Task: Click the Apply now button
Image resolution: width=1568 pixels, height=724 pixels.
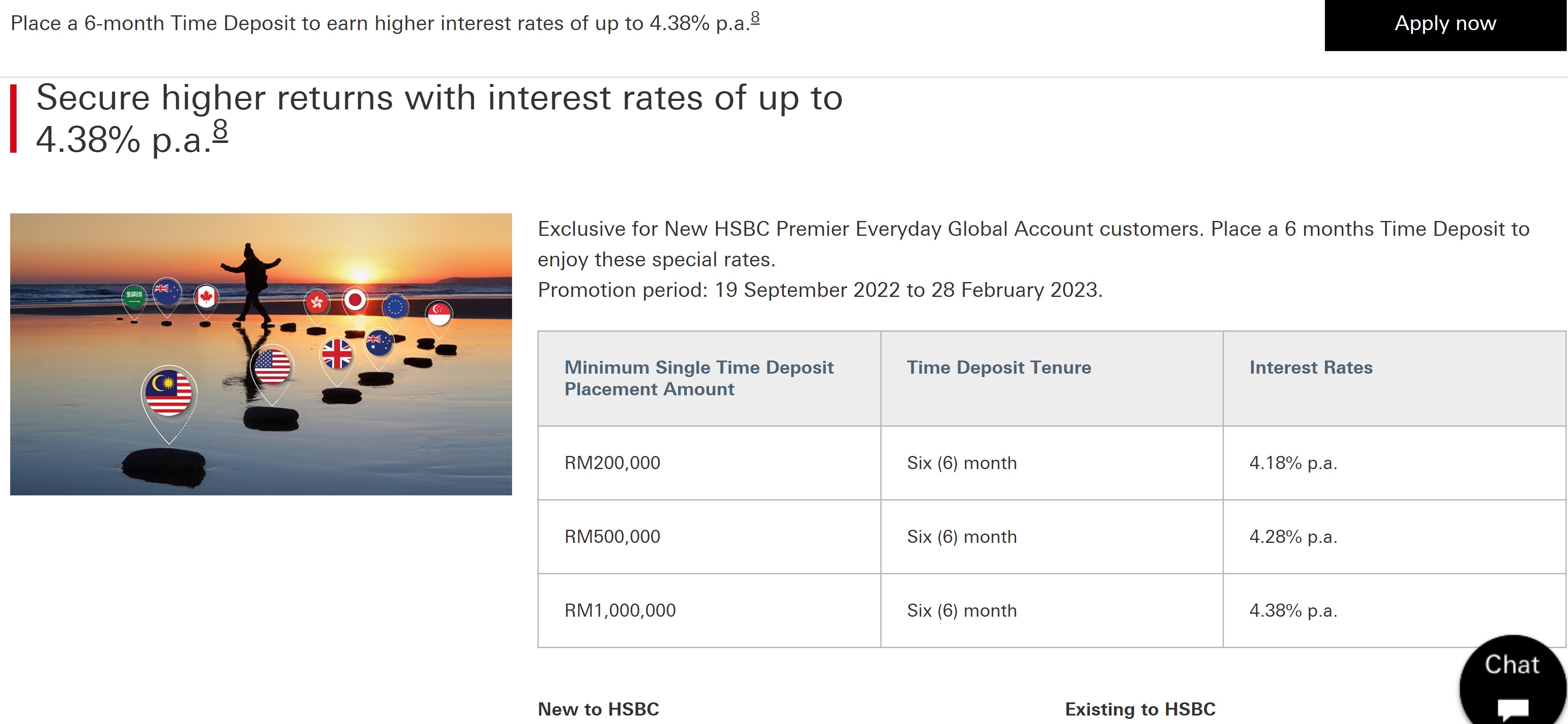Action: point(1446,24)
